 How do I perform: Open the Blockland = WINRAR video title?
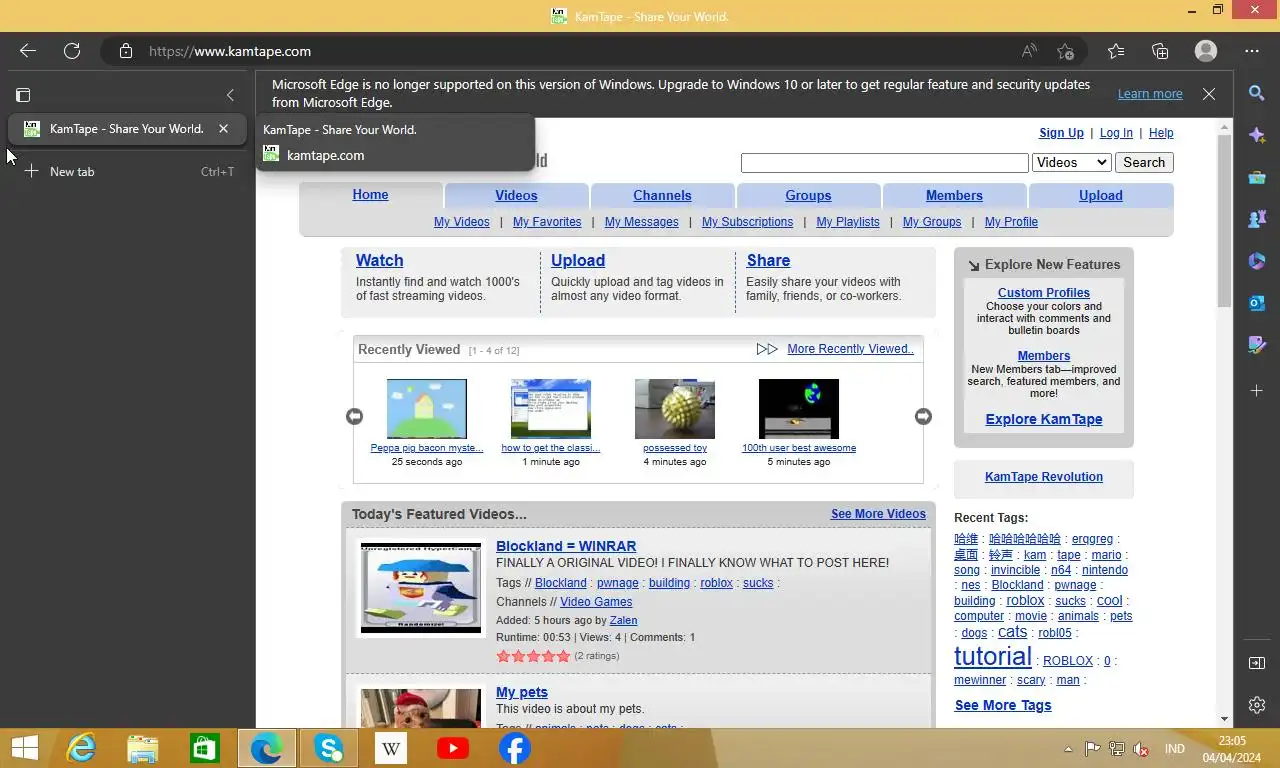[x=566, y=546]
